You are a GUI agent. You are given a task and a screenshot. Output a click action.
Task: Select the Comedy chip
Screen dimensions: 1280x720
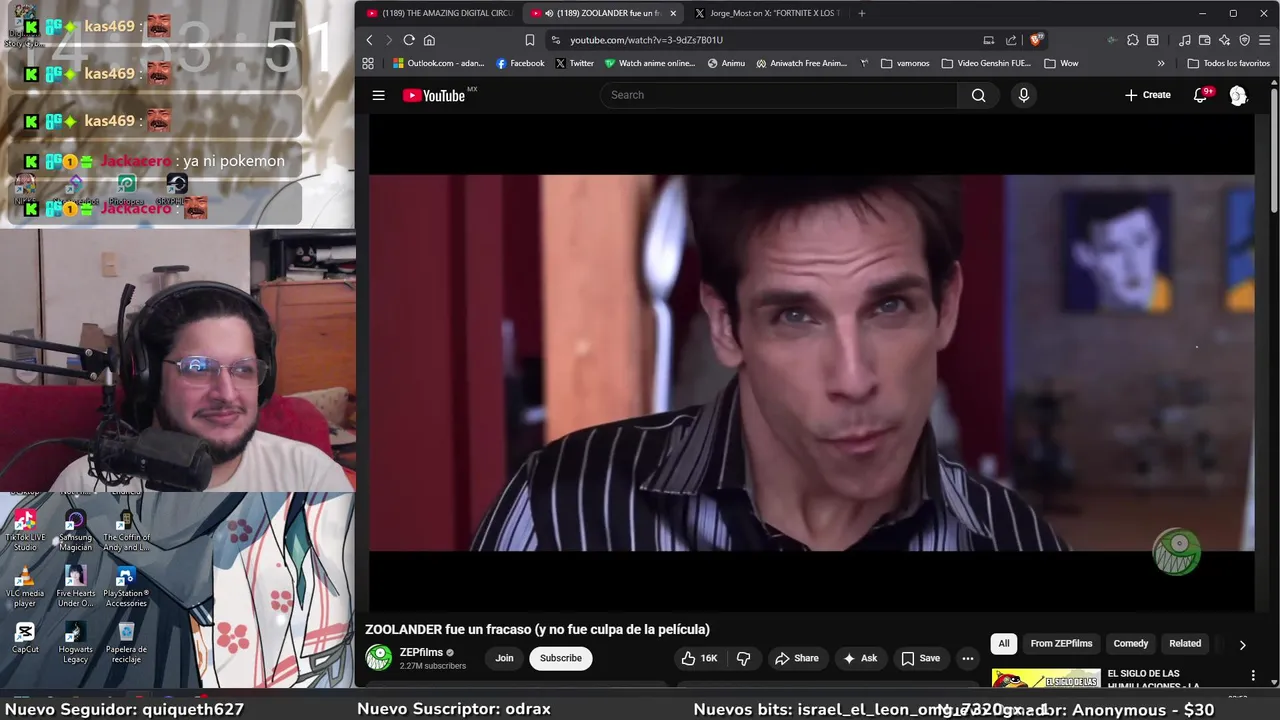click(1131, 643)
